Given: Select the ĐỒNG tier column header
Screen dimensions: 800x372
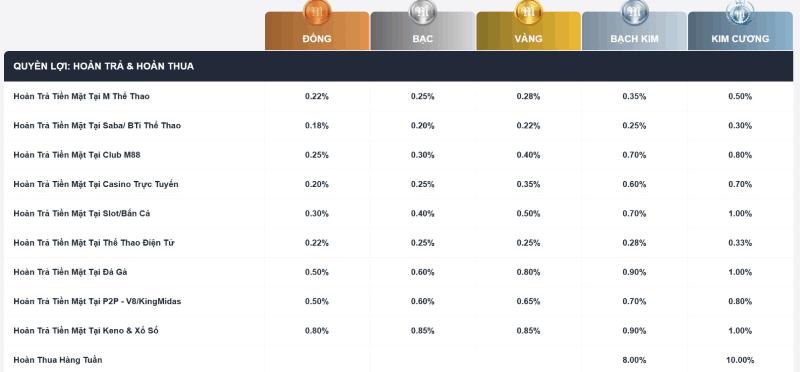Looking at the screenshot, I should click(317, 31).
